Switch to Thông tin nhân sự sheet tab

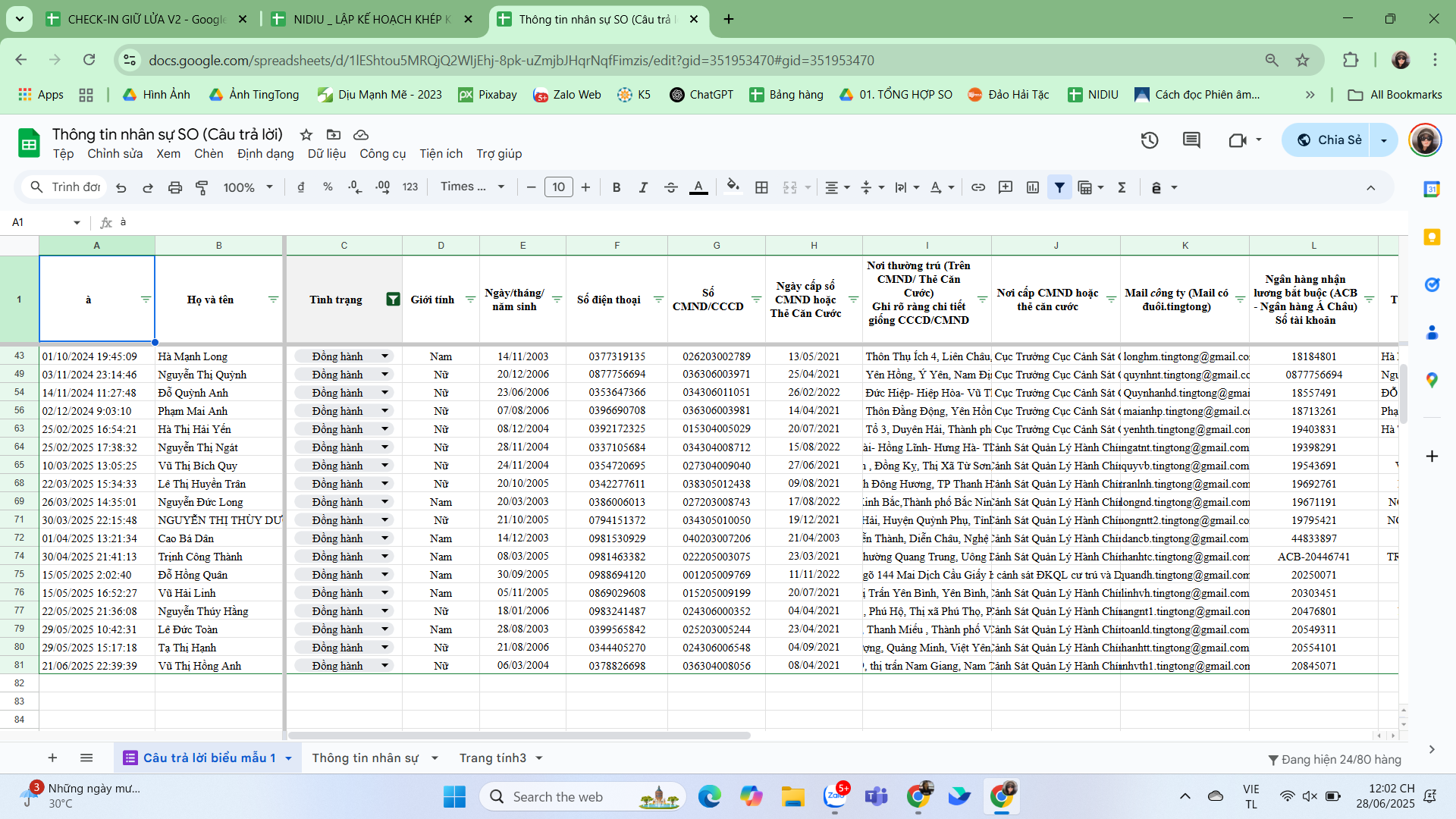tap(366, 758)
